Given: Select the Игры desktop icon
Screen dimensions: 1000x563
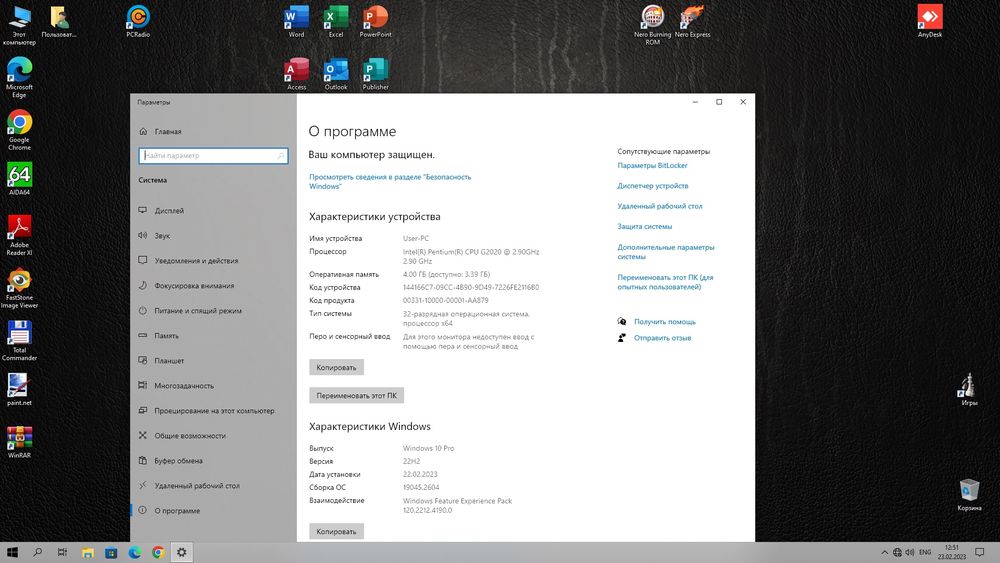Looking at the screenshot, I should coord(969,389).
